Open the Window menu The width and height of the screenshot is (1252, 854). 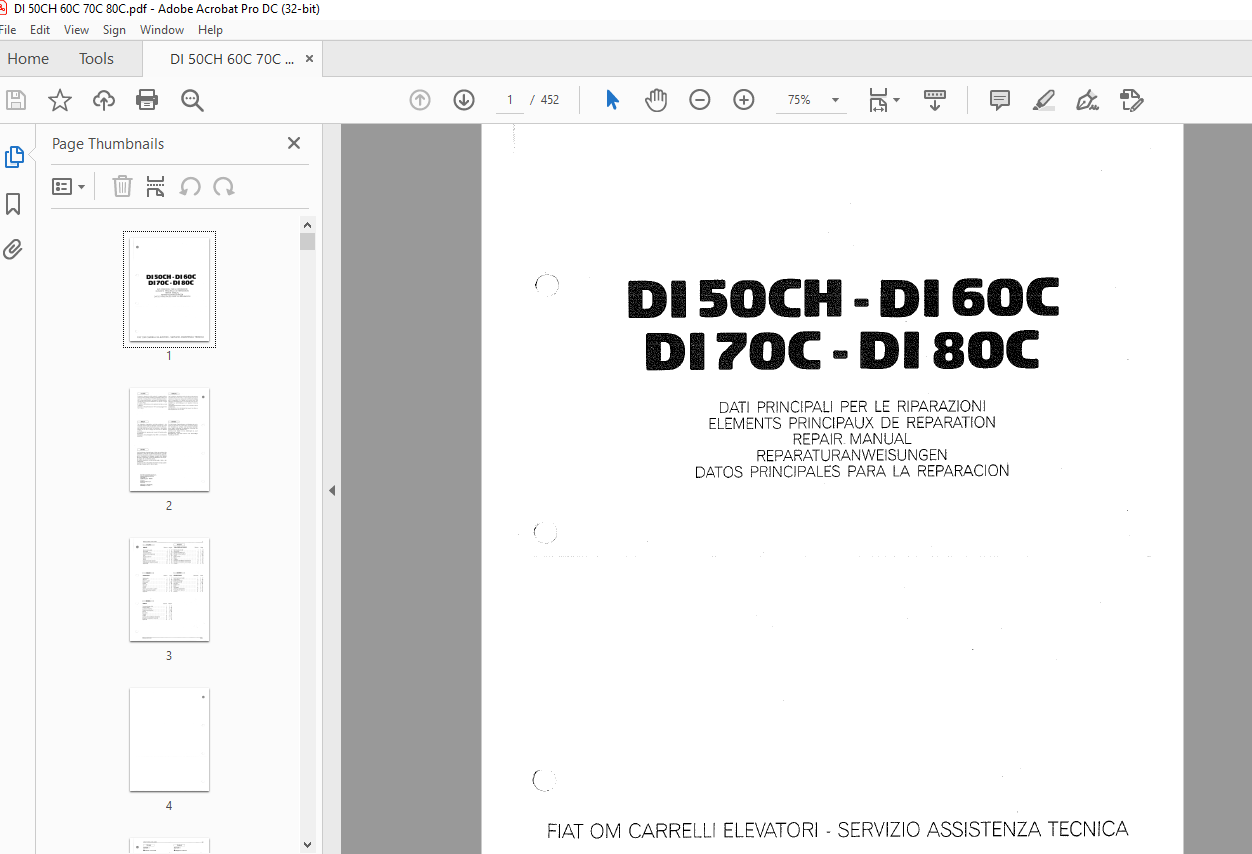(x=162, y=30)
